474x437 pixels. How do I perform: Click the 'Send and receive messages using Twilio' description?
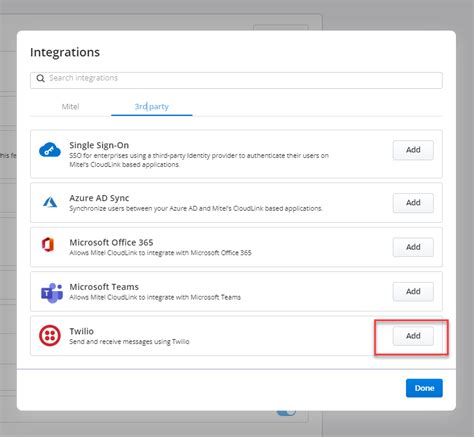coord(129,342)
